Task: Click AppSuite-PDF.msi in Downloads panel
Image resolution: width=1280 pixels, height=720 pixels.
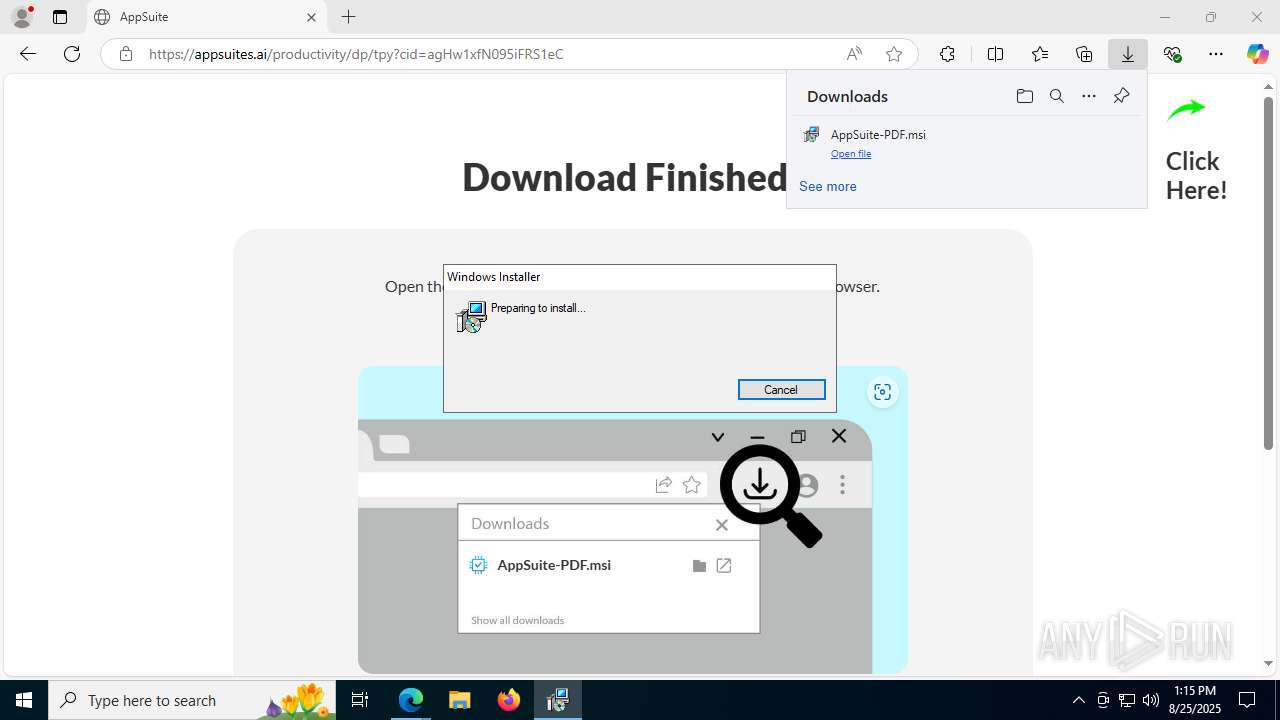Action: pos(878,134)
